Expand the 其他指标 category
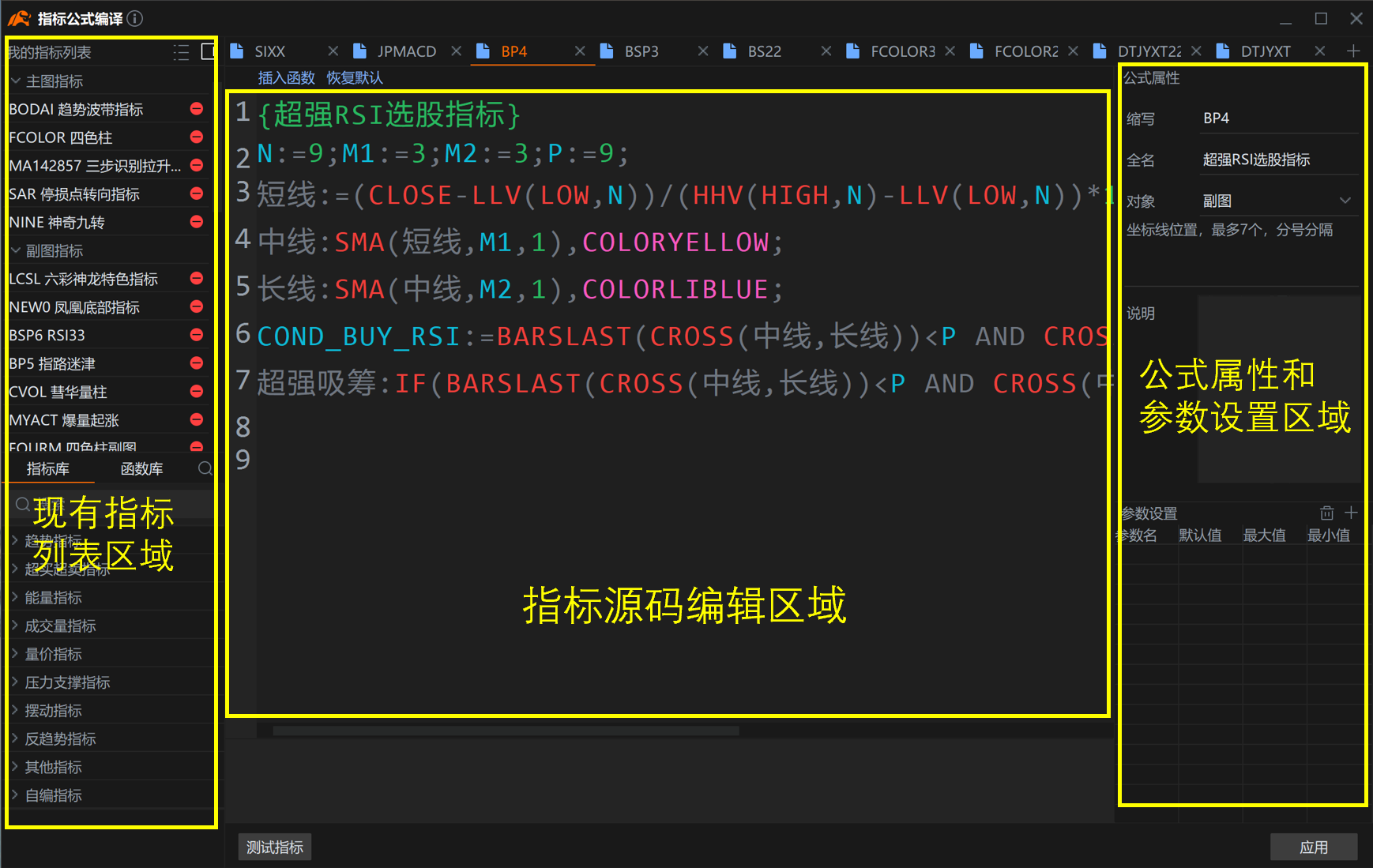The width and height of the screenshot is (1373, 868). pos(15,767)
